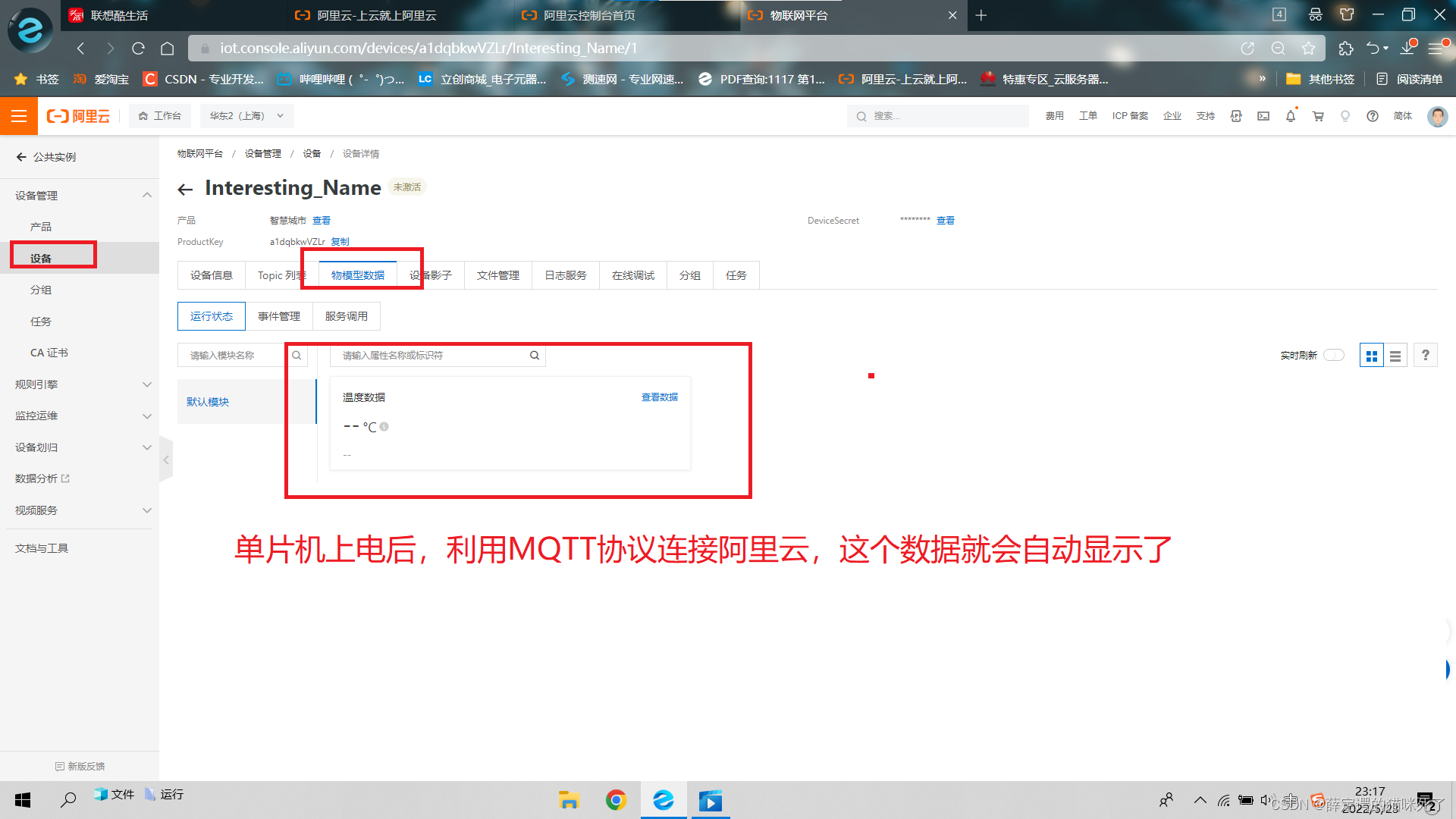
Task: Switch to the 设备信息 tab
Action: pos(212,275)
